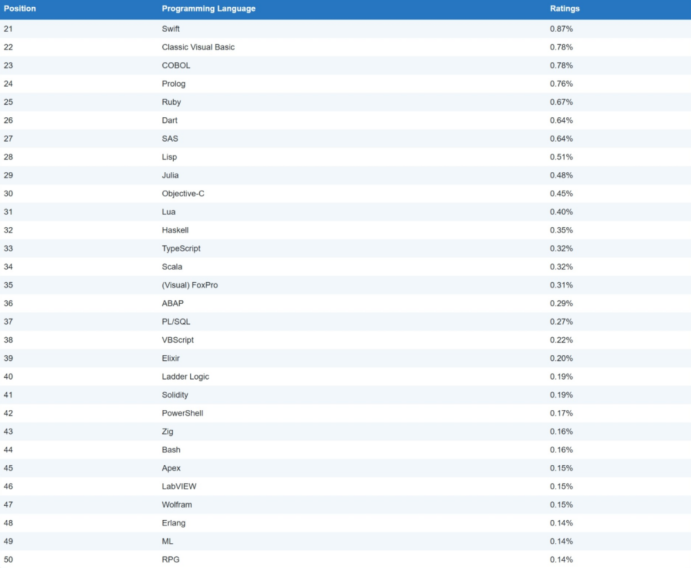692x569 pixels.
Task: Click the Position column header
Action: click(20, 9)
